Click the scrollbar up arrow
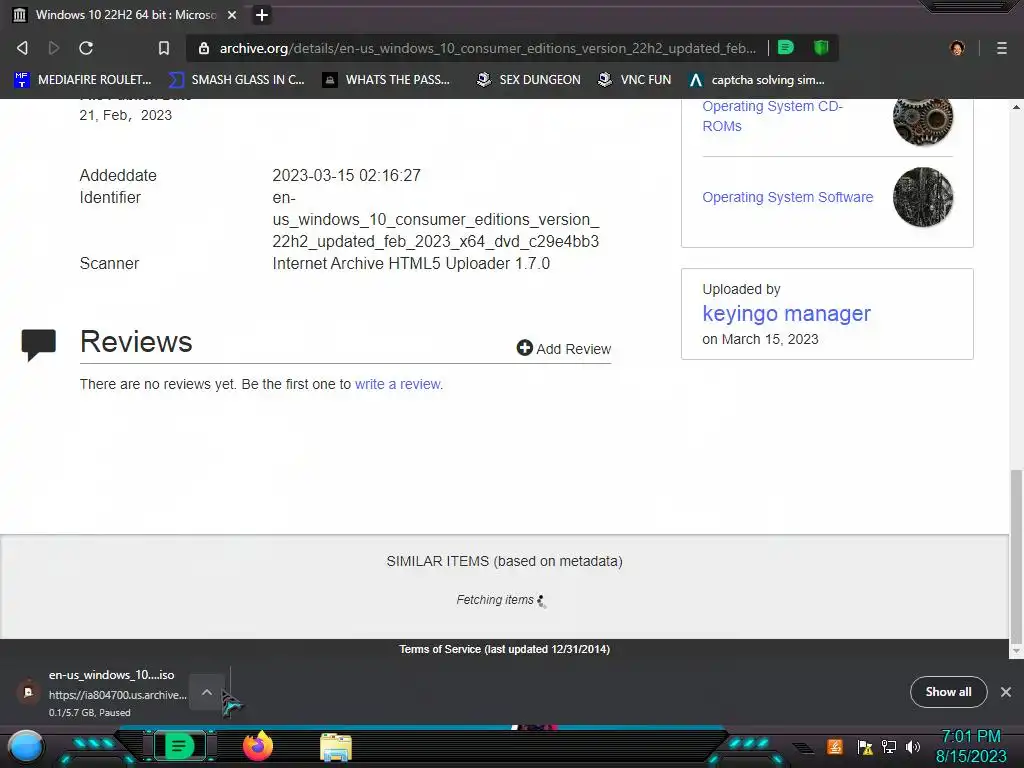The height and width of the screenshot is (768, 1024). [1016, 106]
